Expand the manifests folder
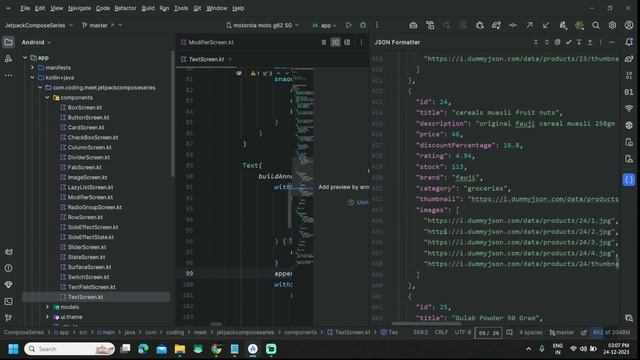 (x=33, y=68)
